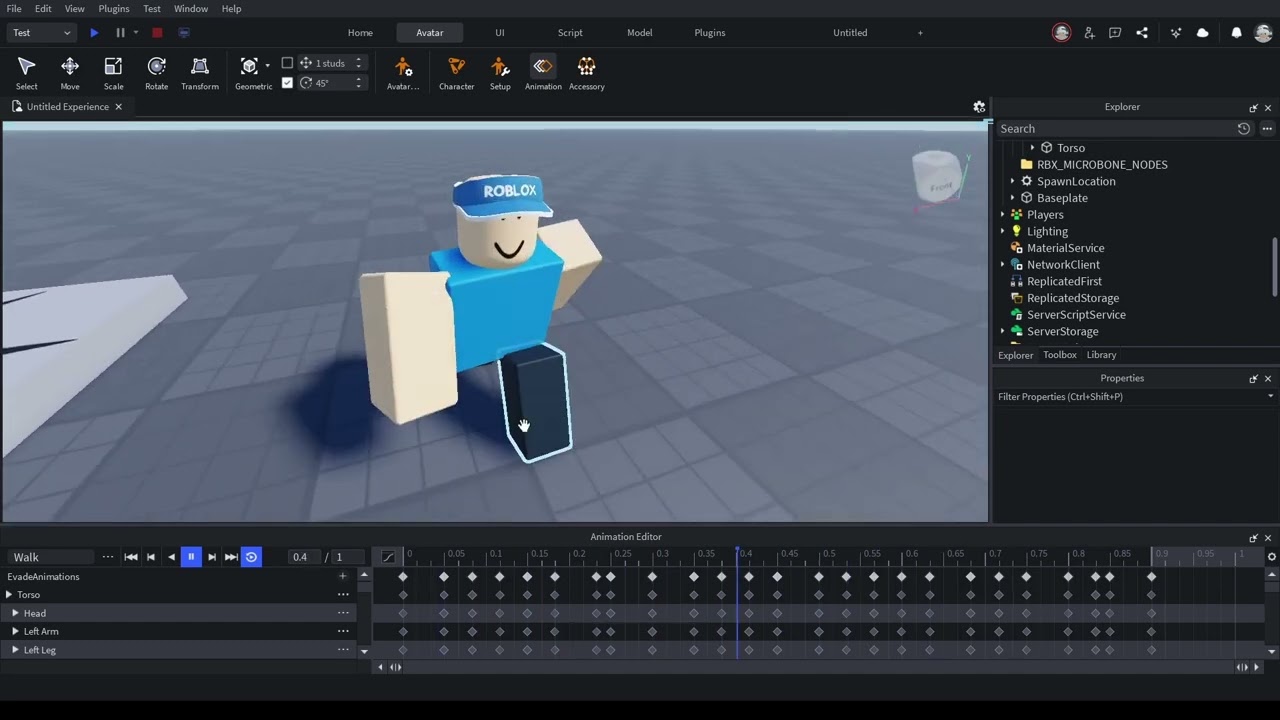Toggle the curve editor button

coord(388,557)
